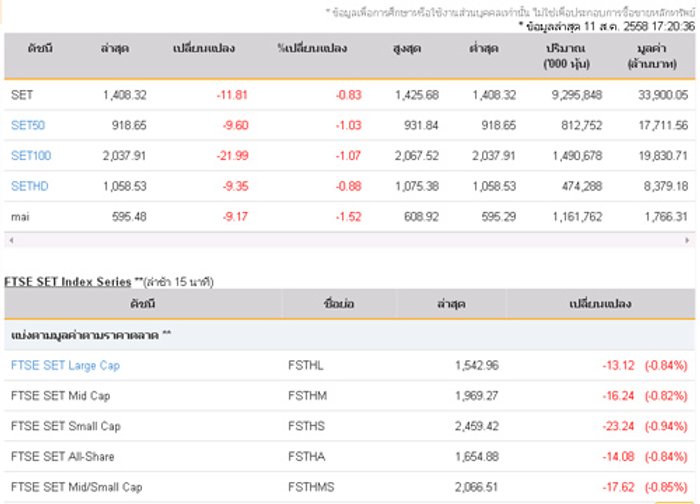
Task: Select the Mid Cap last value 1,969.27
Action: point(476,396)
